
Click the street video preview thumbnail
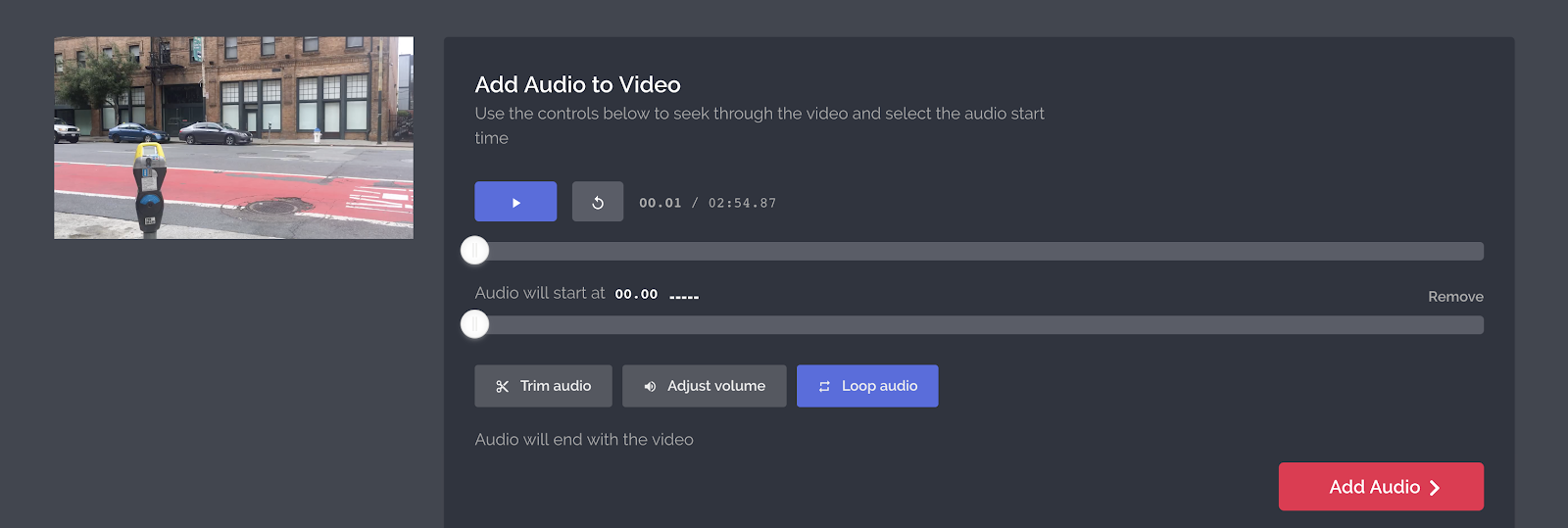click(233, 138)
